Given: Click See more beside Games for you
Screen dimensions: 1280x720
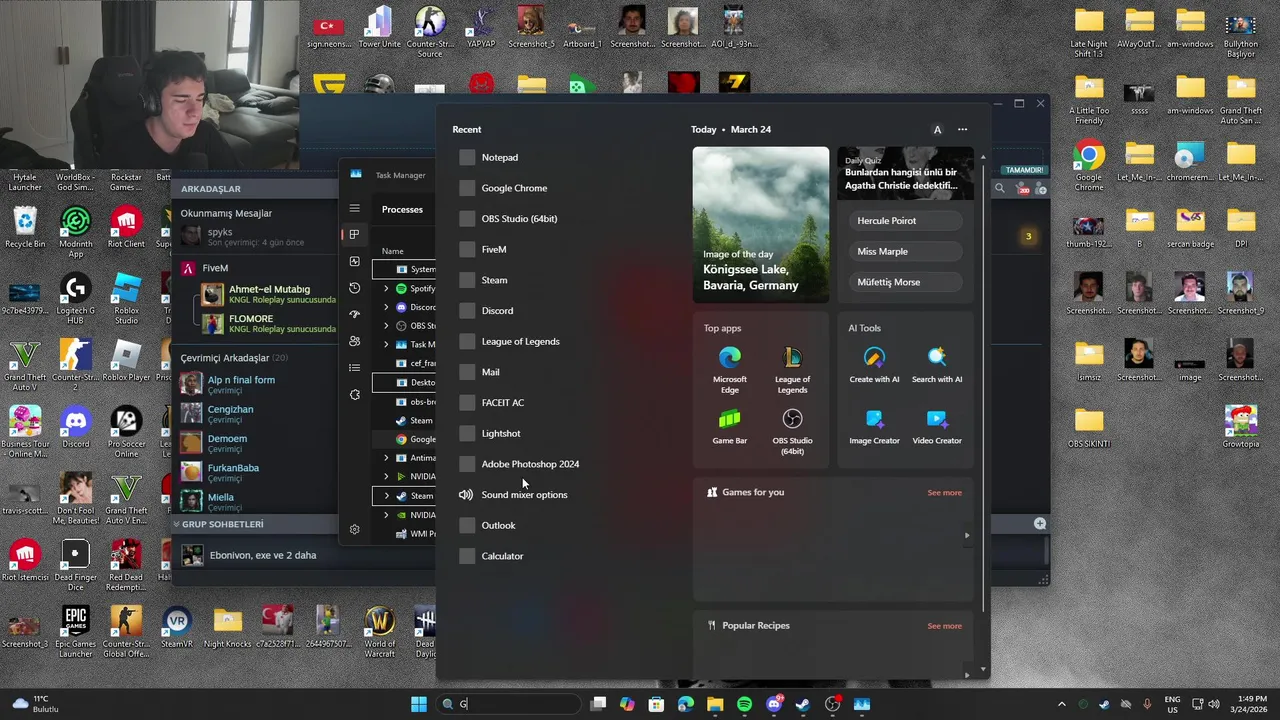Looking at the screenshot, I should click(944, 493).
